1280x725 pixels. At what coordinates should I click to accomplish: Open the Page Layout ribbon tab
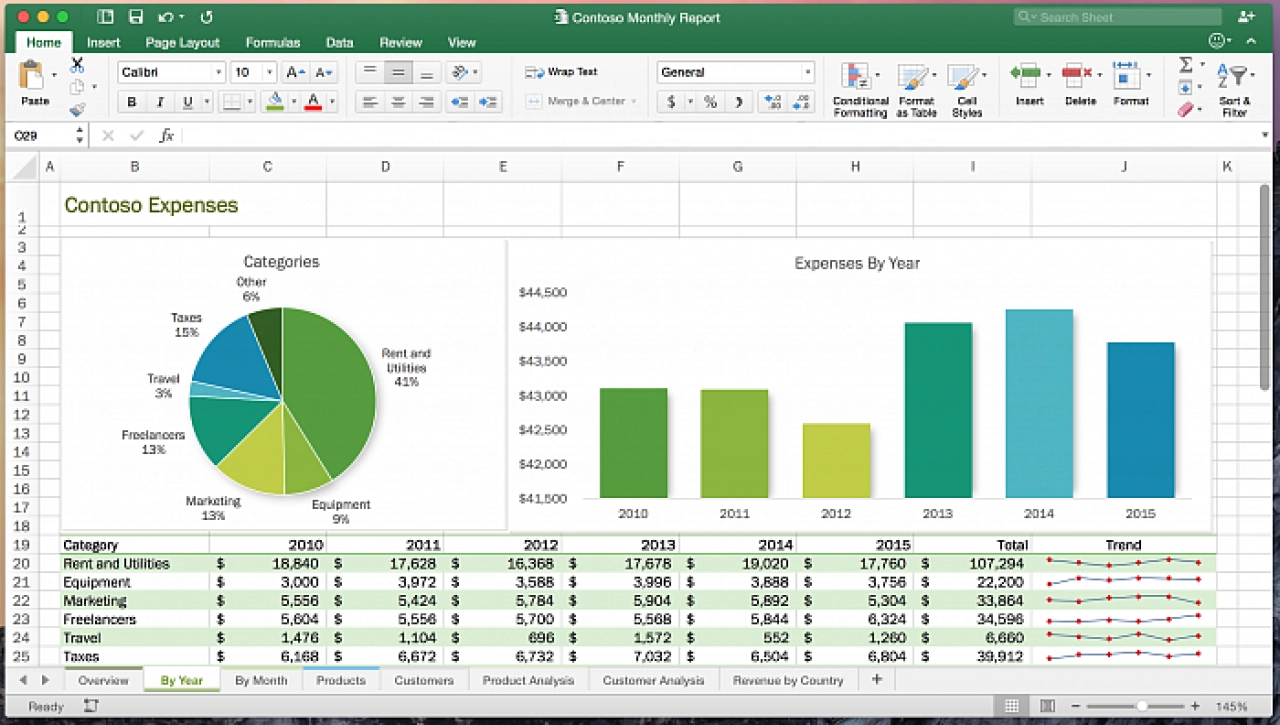[182, 42]
